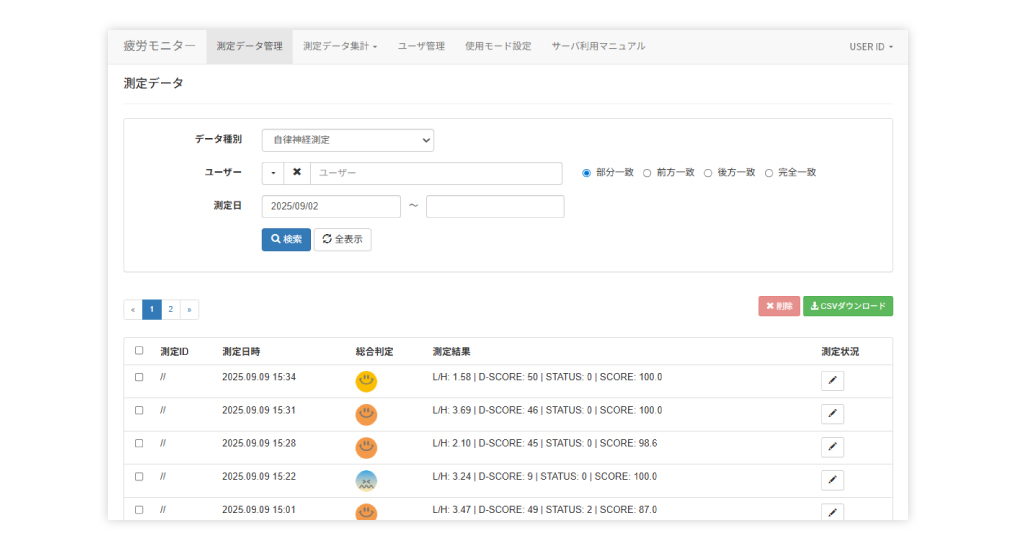The image size is (1016, 550).
Task: Open the edit pencil for the 15:28 row
Action: point(832,447)
